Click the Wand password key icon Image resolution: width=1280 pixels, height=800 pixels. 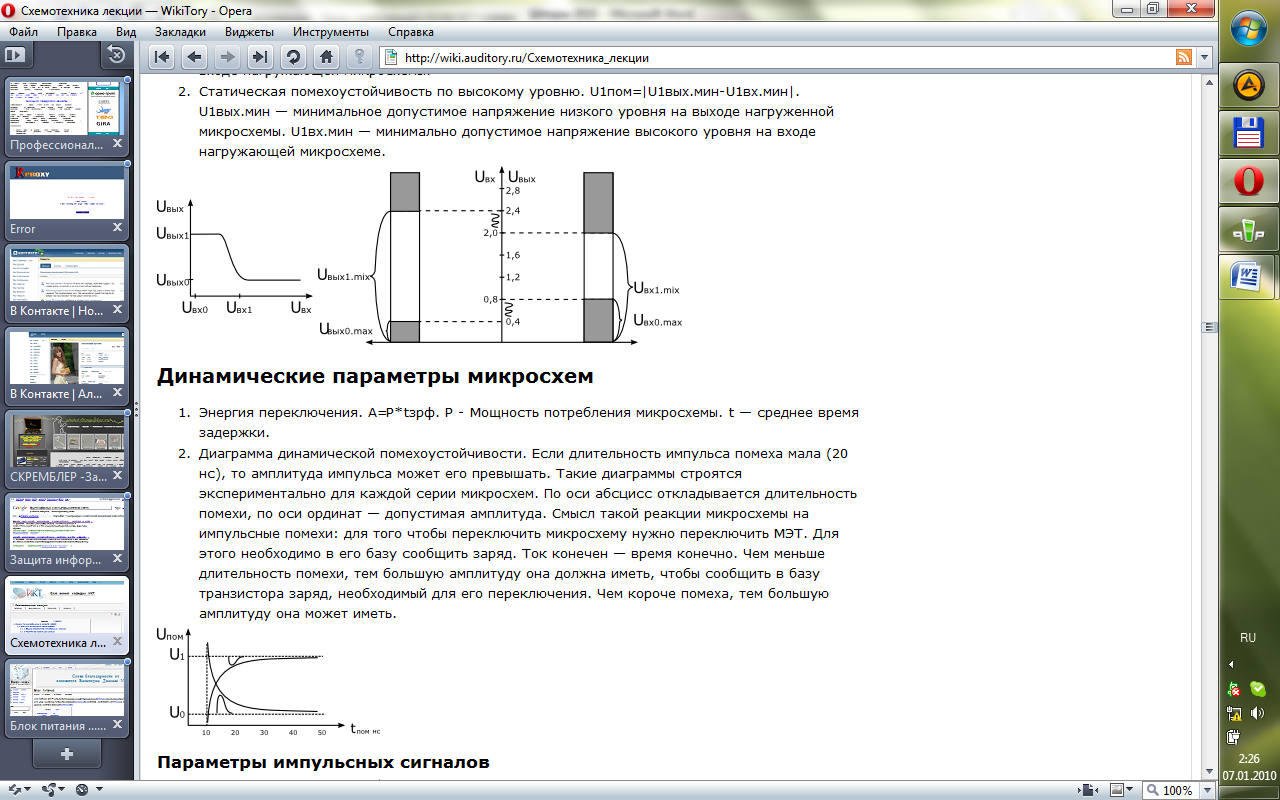pyautogui.click(x=358, y=56)
